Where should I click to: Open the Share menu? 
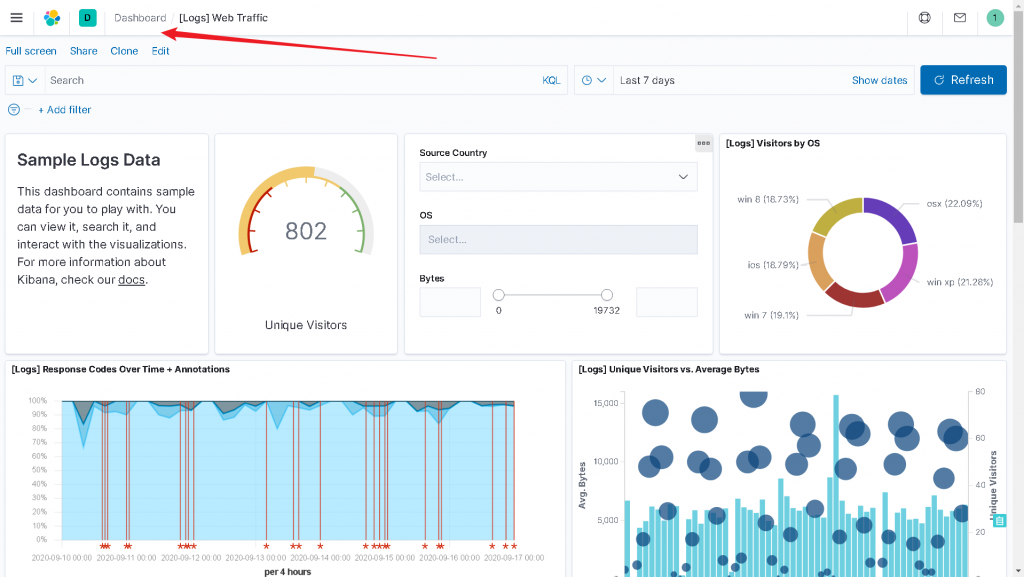click(84, 51)
